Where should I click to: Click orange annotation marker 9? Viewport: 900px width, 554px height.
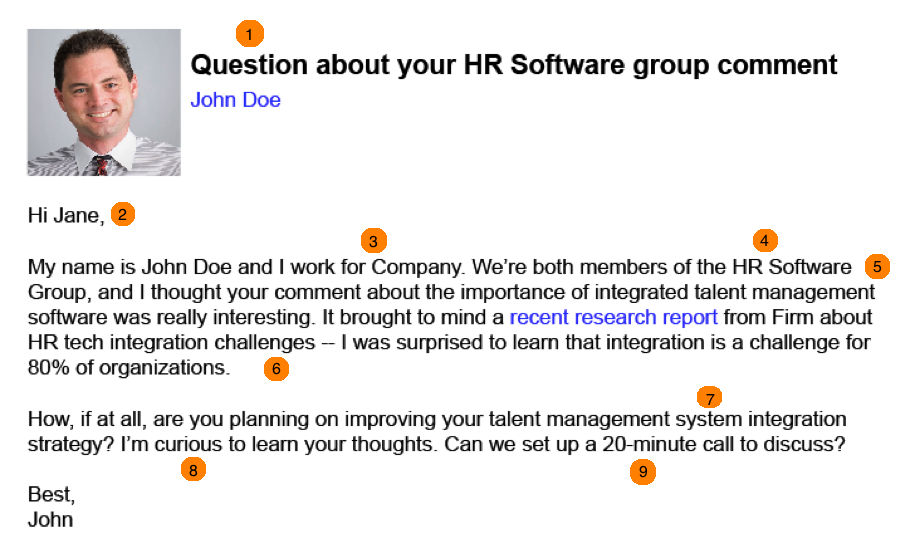(643, 471)
